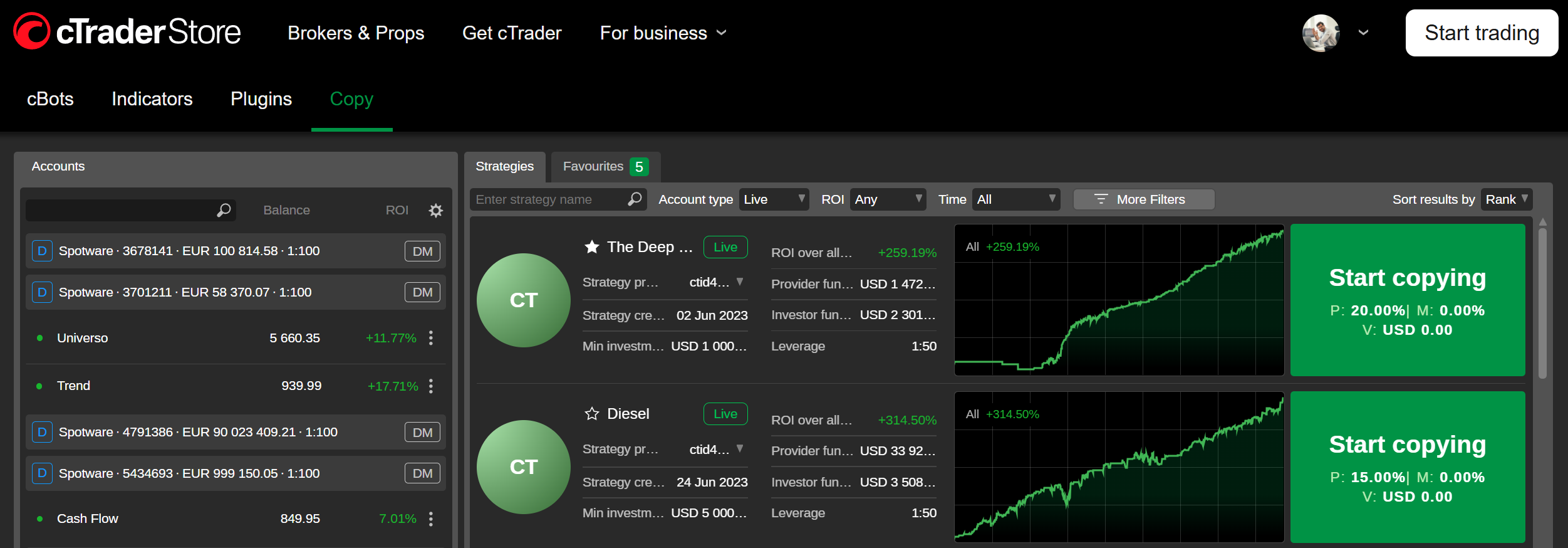This screenshot has height=548, width=1568.
Task: Open the ROI Any dropdown
Action: click(x=888, y=199)
